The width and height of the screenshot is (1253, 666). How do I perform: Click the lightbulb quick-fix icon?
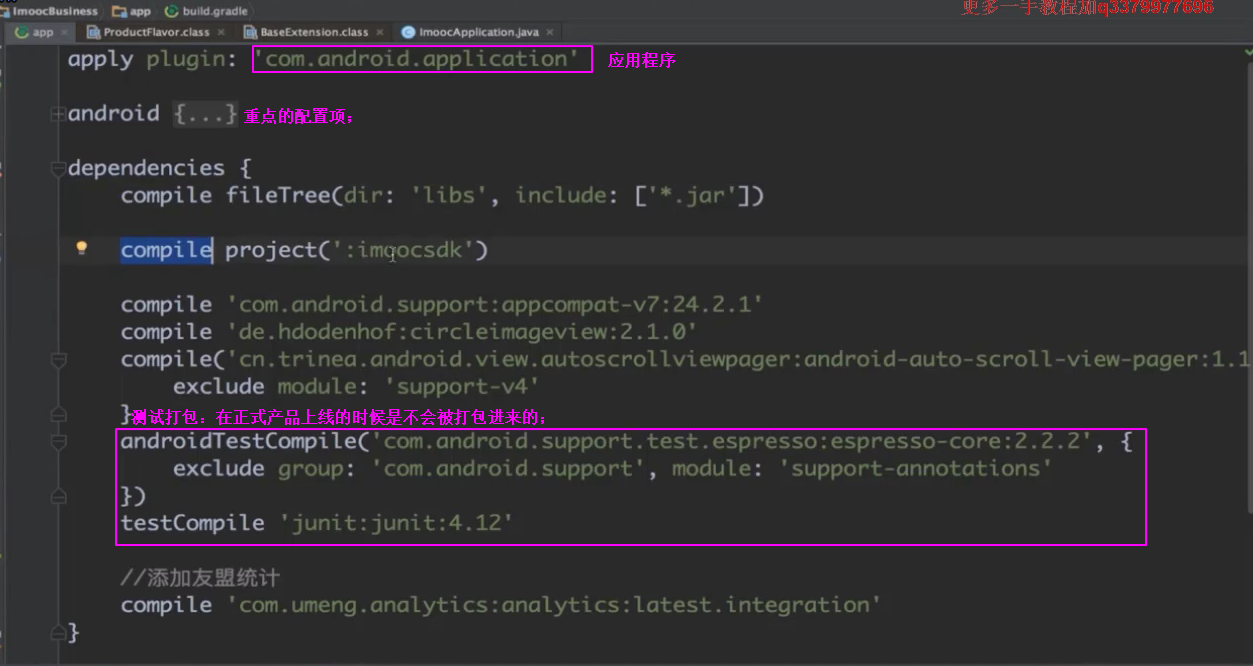(x=82, y=248)
